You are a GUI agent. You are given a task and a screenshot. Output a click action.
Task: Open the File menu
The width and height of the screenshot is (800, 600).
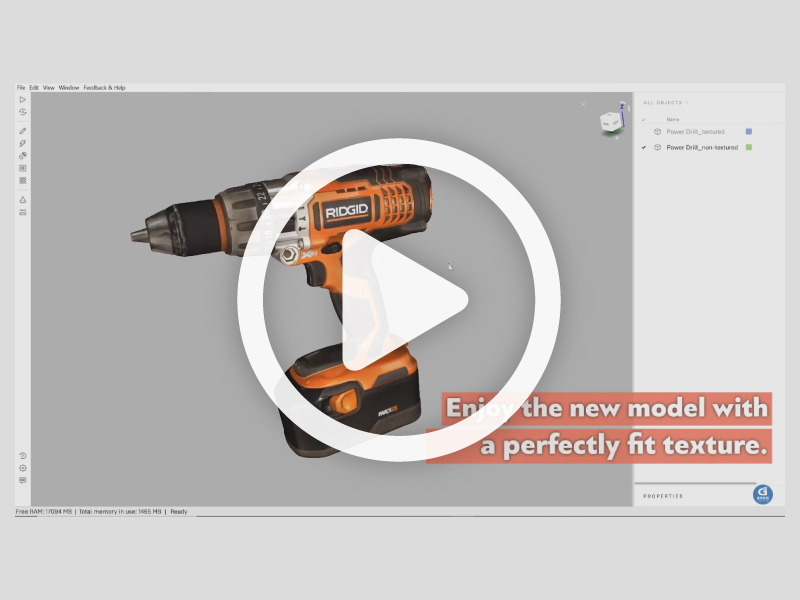pyautogui.click(x=21, y=88)
